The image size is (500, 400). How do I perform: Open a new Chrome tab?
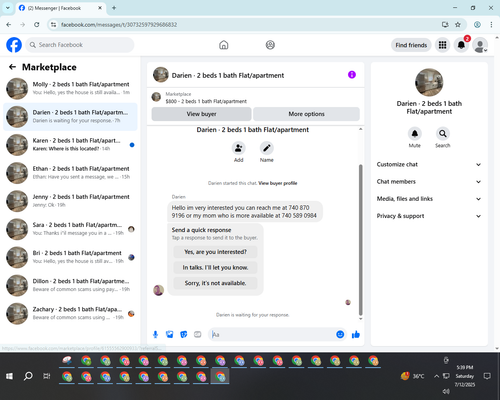coord(114,8)
